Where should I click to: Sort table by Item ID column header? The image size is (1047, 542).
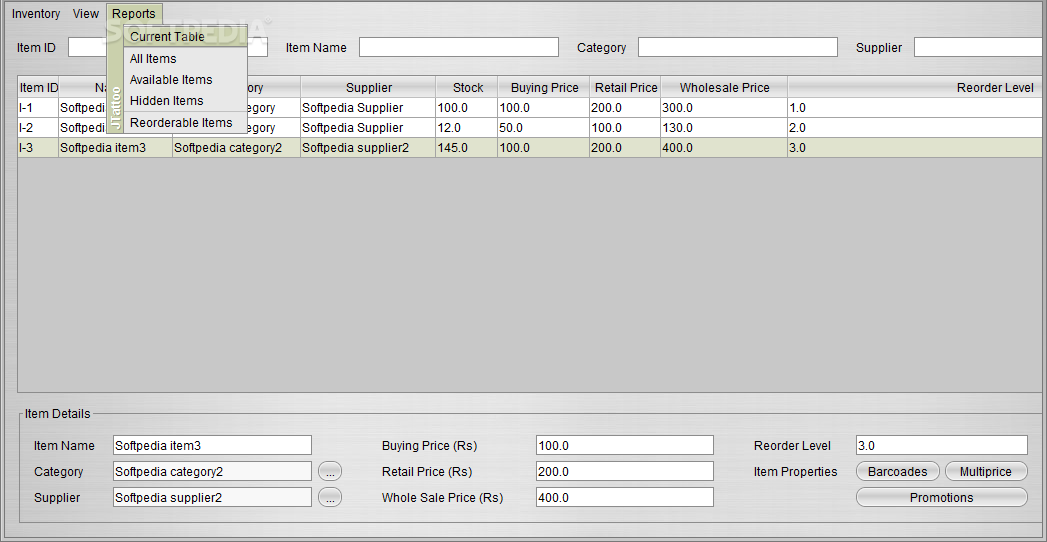[x=38, y=87]
